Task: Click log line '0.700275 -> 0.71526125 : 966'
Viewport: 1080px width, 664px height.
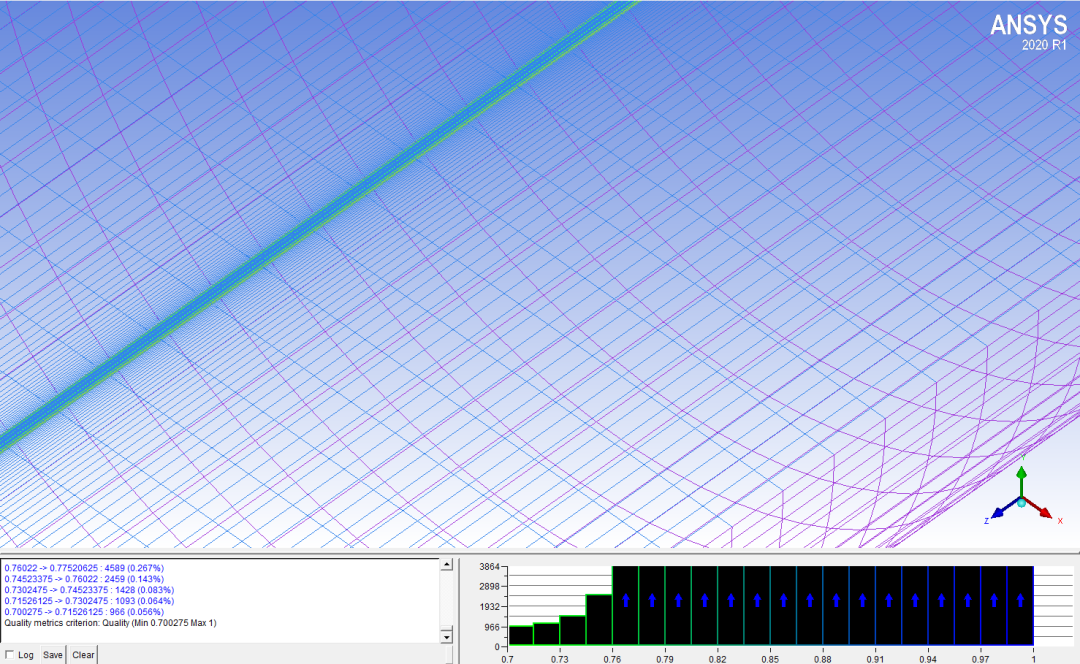Action: pos(84,612)
